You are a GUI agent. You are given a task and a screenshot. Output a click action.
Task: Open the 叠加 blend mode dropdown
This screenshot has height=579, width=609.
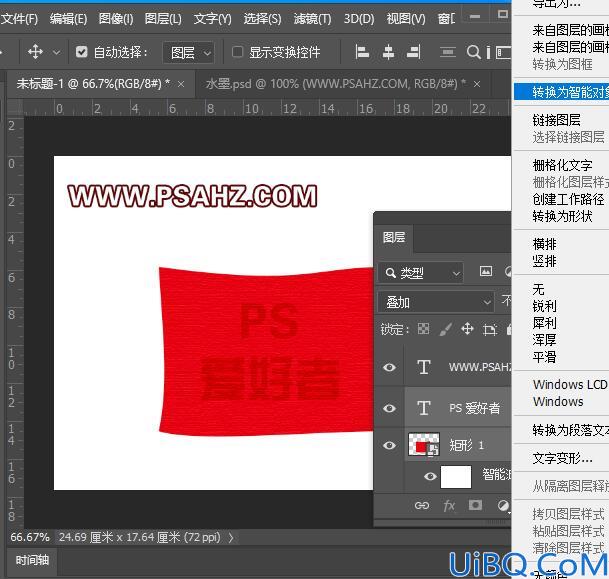point(437,302)
